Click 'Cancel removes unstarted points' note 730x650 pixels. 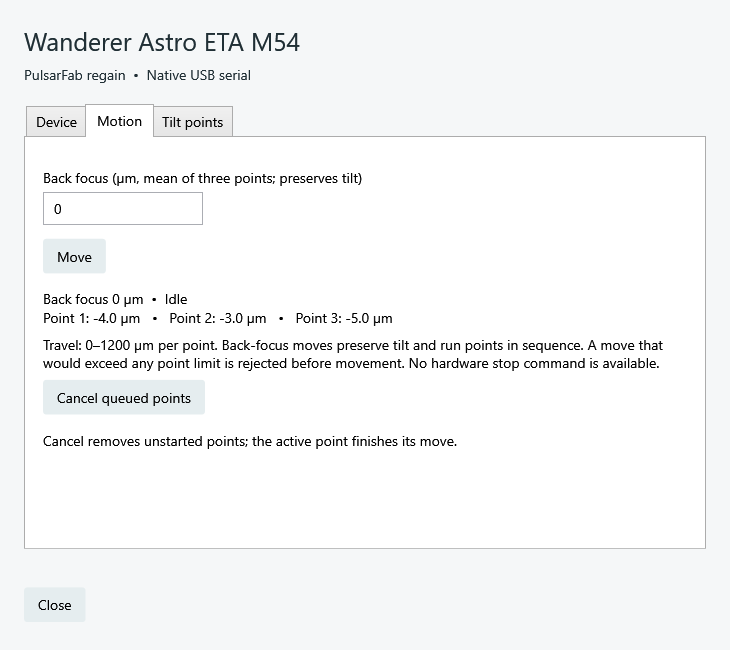[x=250, y=441]
